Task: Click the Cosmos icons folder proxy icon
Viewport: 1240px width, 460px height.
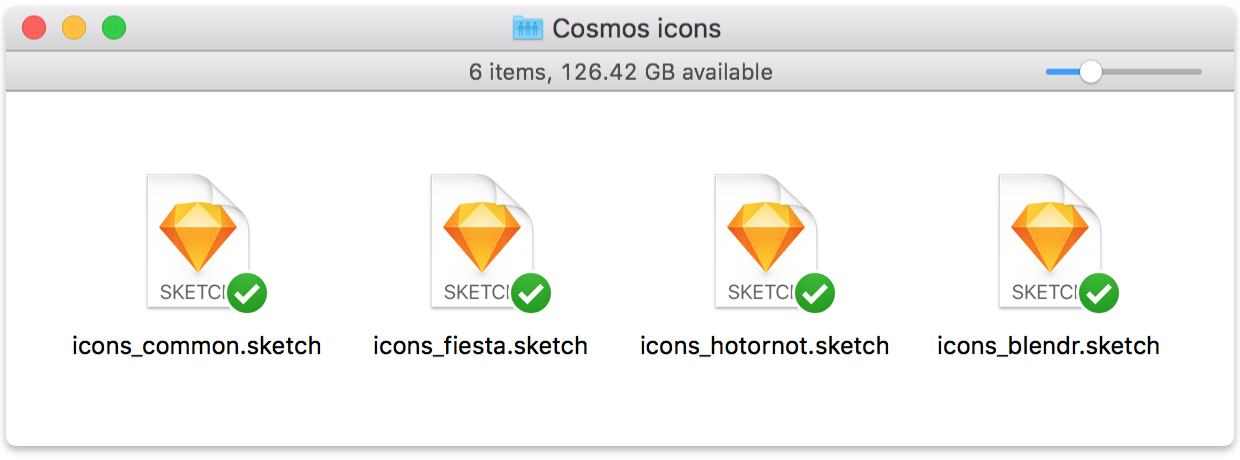Action: [527, 27]
